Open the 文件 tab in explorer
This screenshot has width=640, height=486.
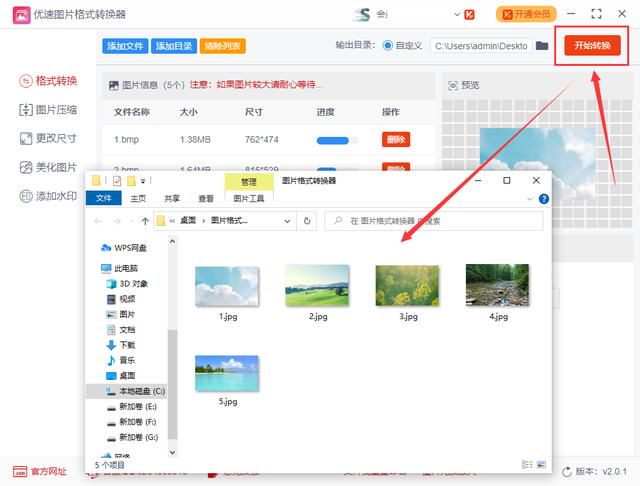(x=104, y=198)
